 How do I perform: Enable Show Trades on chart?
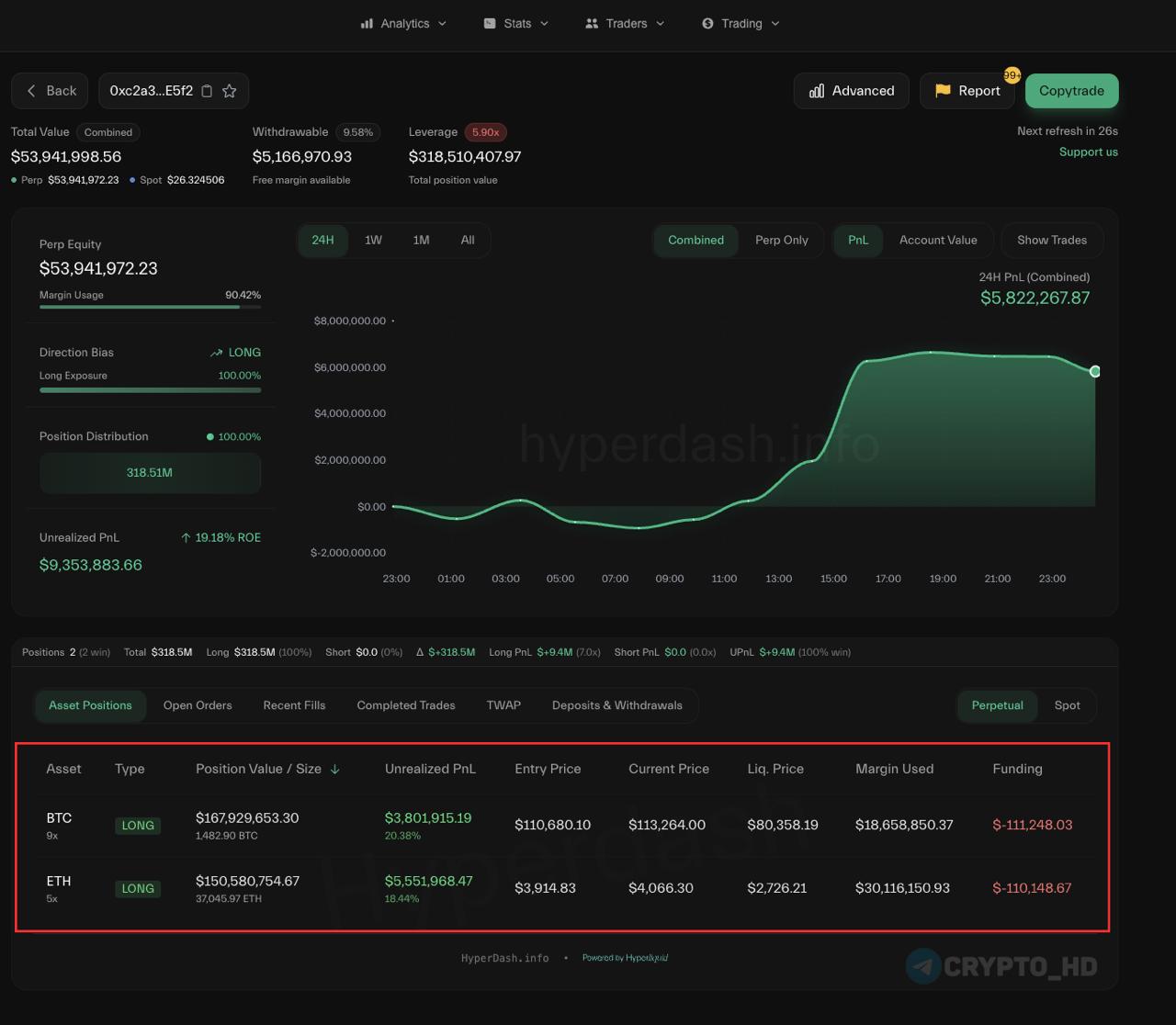click(x=1051, y=241)
